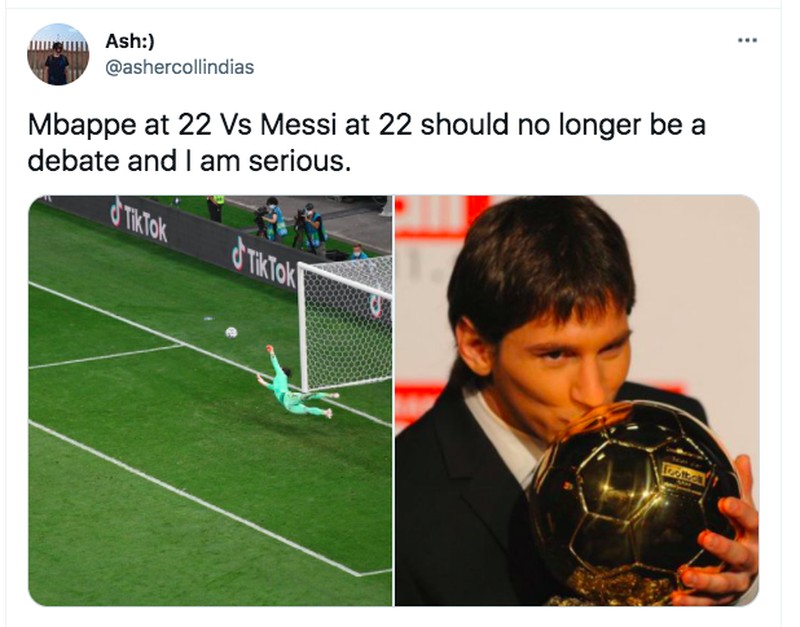
Task: Open the three-dot more options menu
Action: coord(747,41)
